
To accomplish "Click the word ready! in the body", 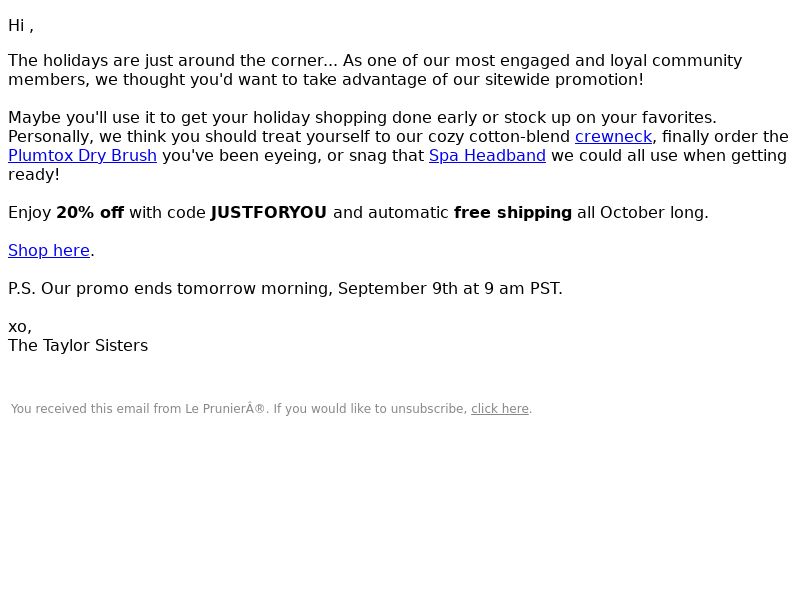I will (x=34, y=174).
